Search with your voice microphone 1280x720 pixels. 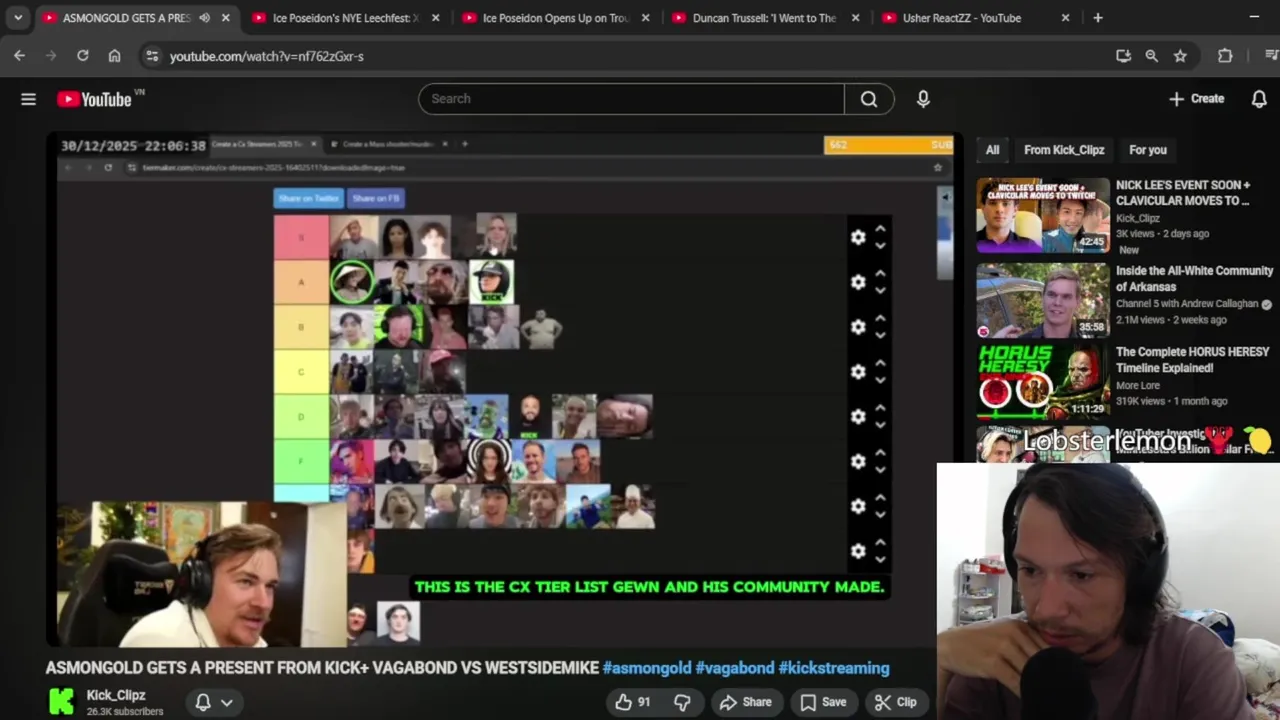click(x=923, y=98)
